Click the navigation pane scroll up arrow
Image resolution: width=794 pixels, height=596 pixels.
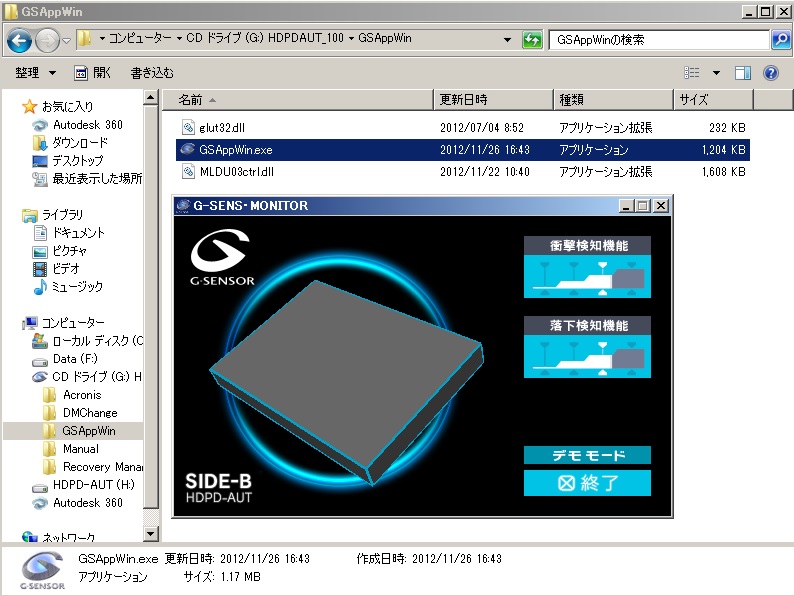[150, 97]
